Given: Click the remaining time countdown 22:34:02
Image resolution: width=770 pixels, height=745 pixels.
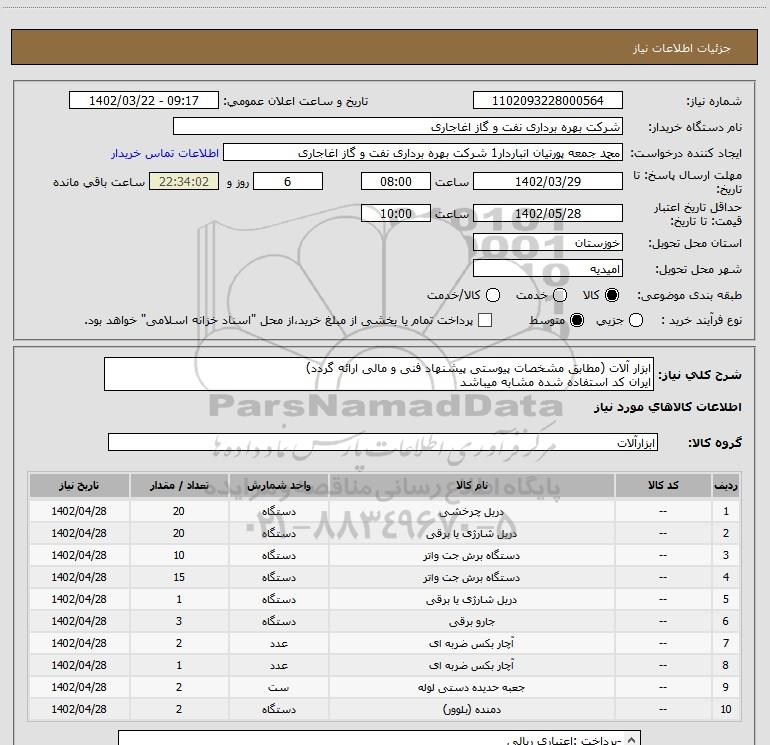Looking at the screenshot, I should point(184,181).
